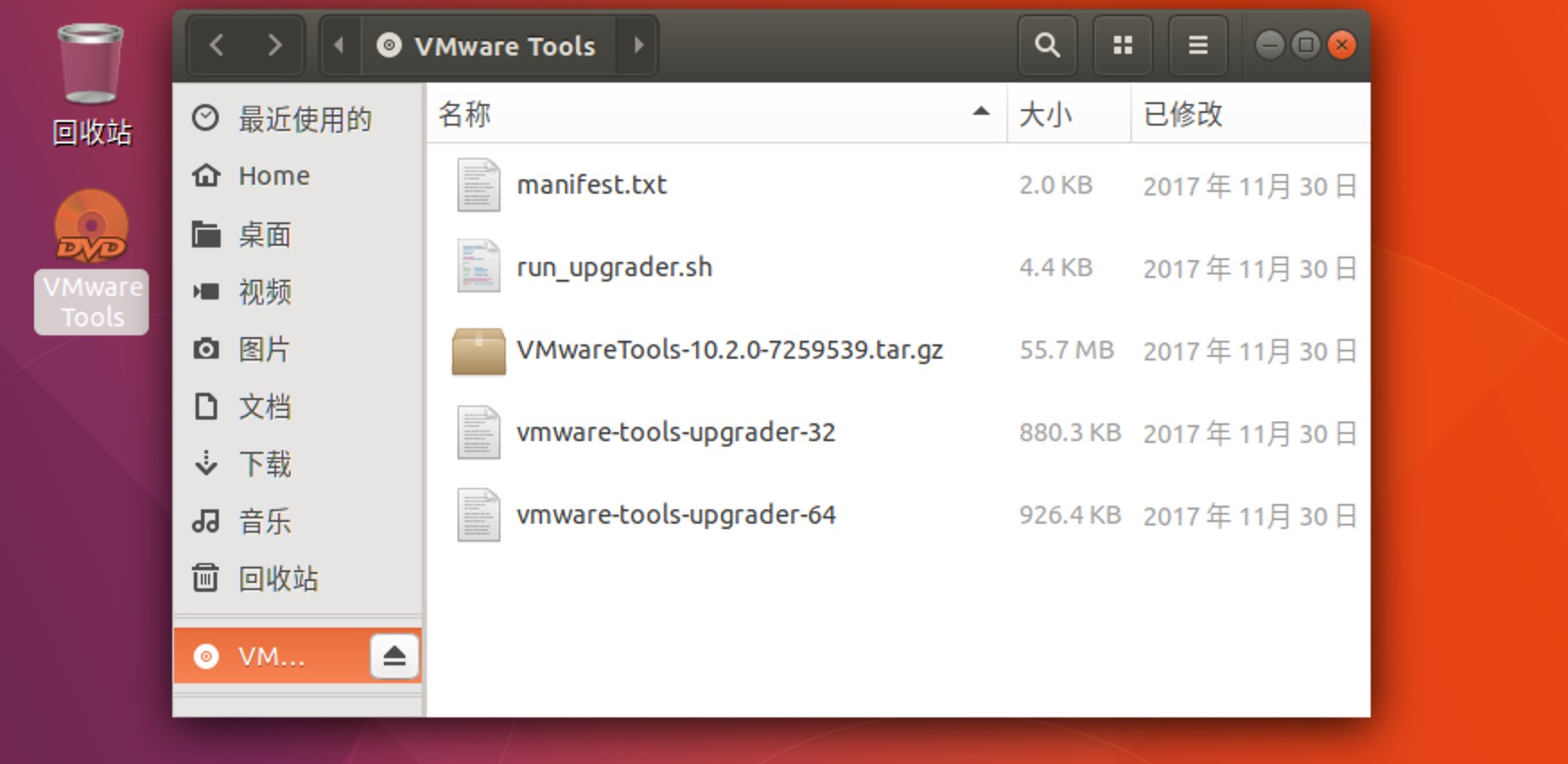Select VMwareTools-10.2.0-7259539.tar.gz file name
Viewport: 1568px width, 764px height.
pos(730,350)
